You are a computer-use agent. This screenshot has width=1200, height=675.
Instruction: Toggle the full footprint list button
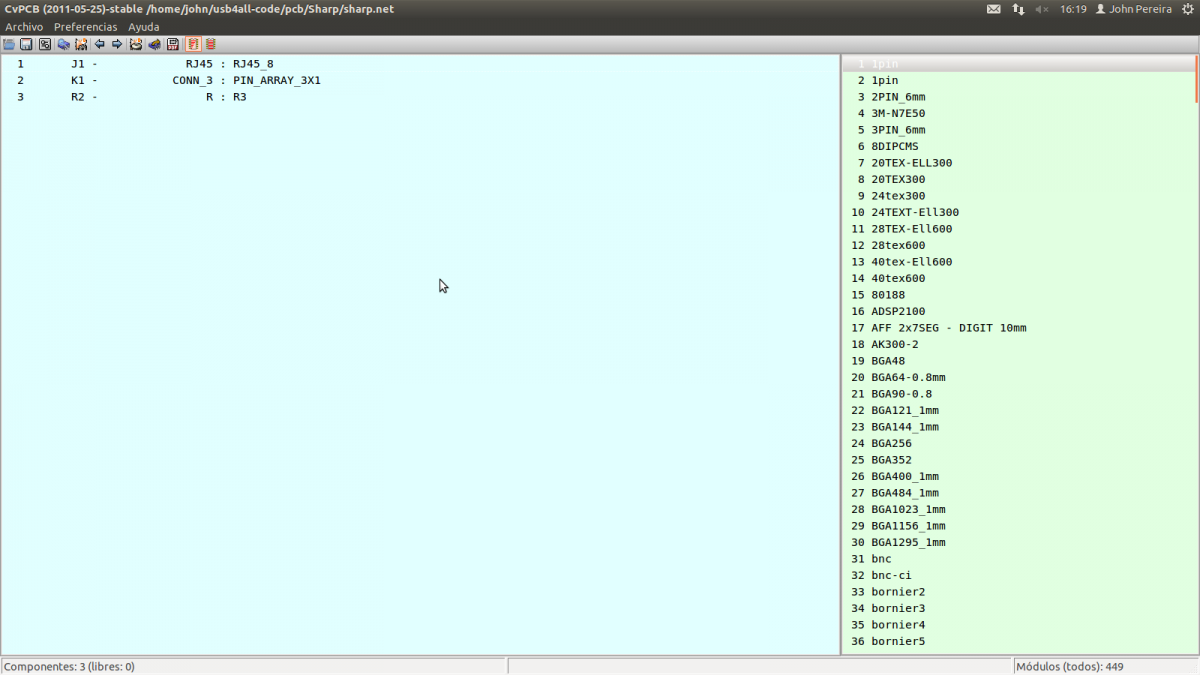coord(210,44)
